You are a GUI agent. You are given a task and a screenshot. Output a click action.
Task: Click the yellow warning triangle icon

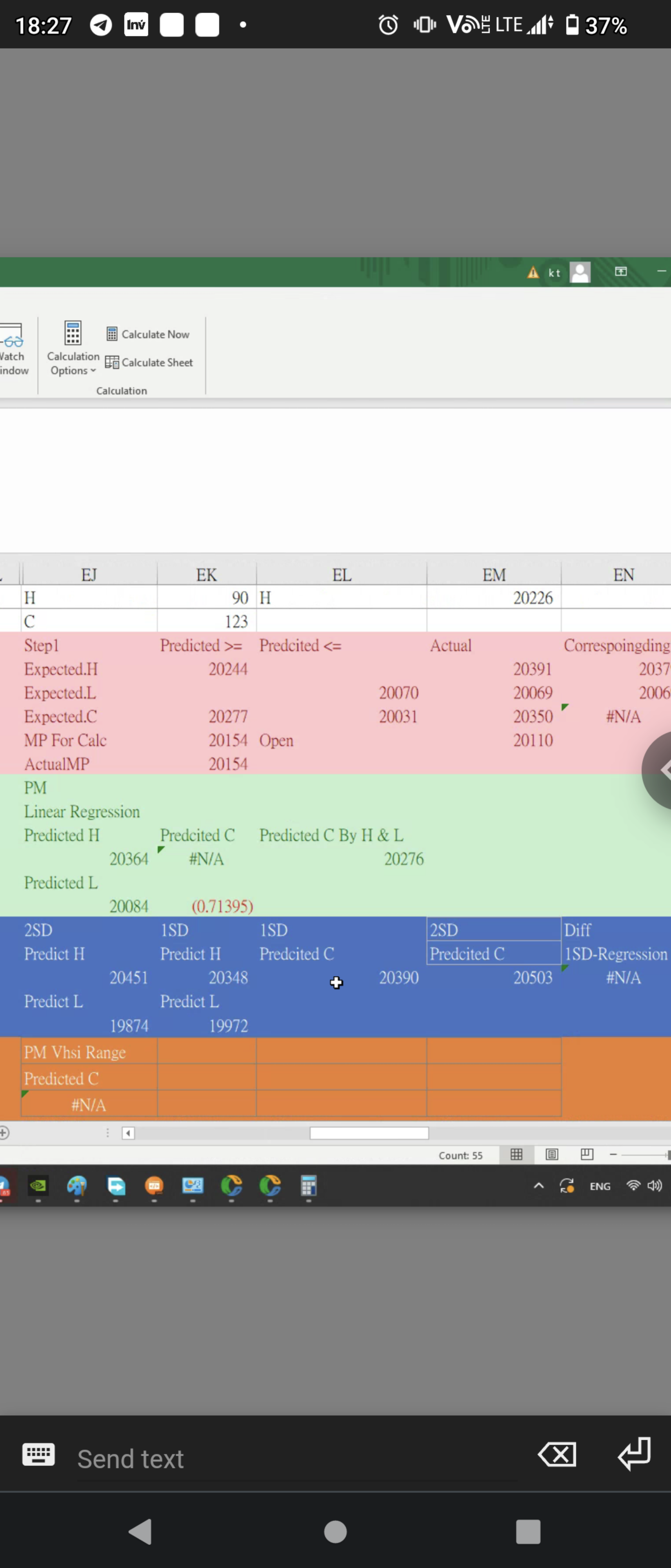pos(533,273)
